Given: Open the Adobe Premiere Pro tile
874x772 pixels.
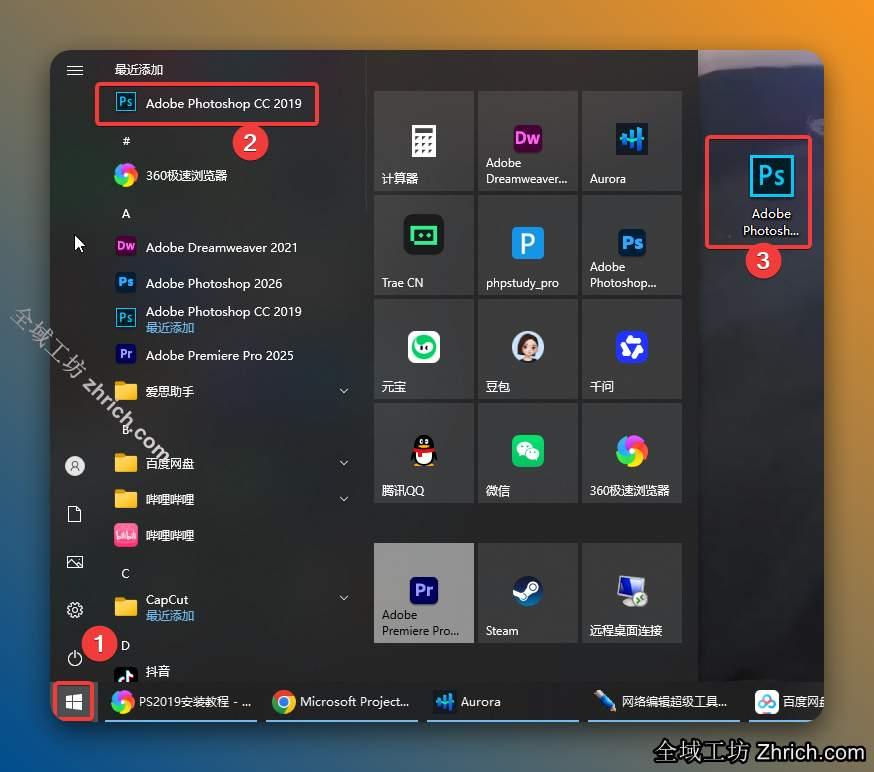Looking at the screenshot, I should click(424, 593).
